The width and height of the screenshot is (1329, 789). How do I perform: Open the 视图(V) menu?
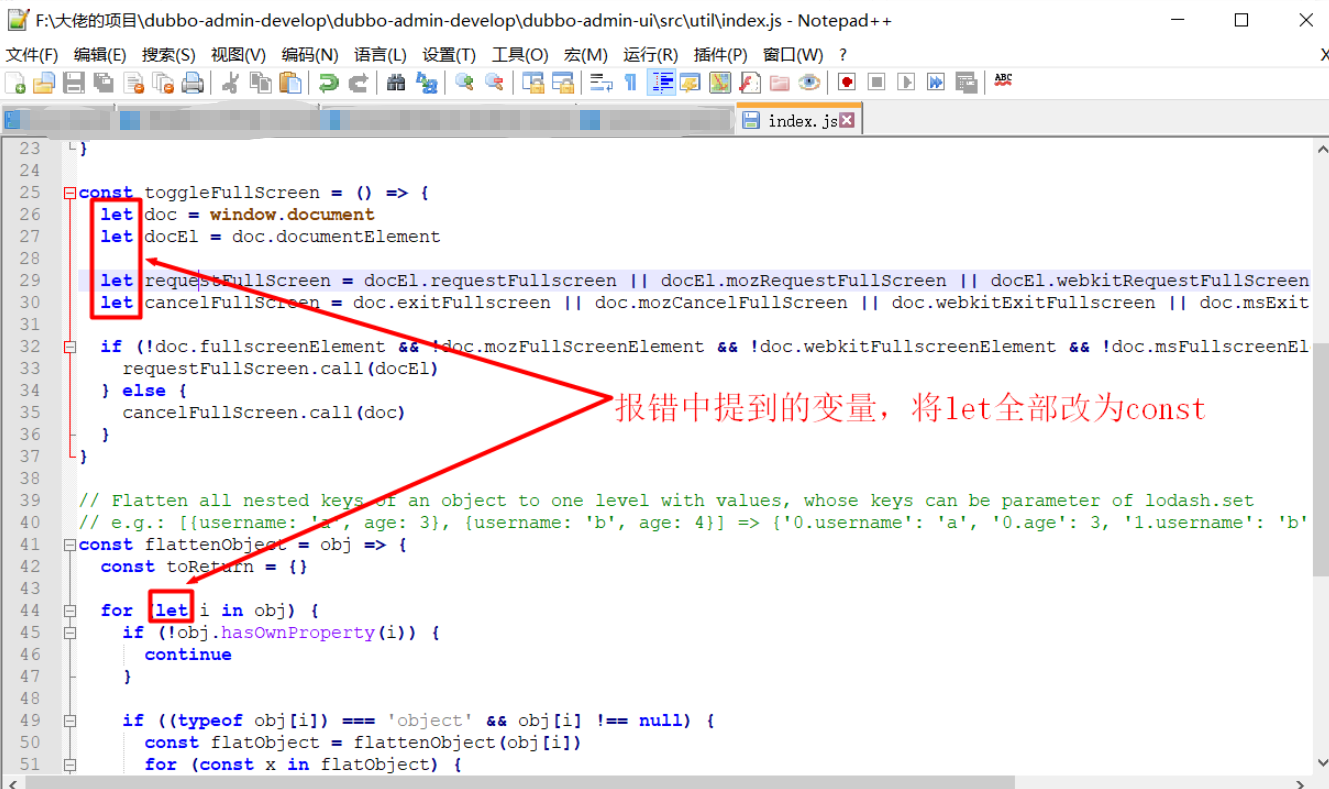pyautogui.click(x=238, y=55)
